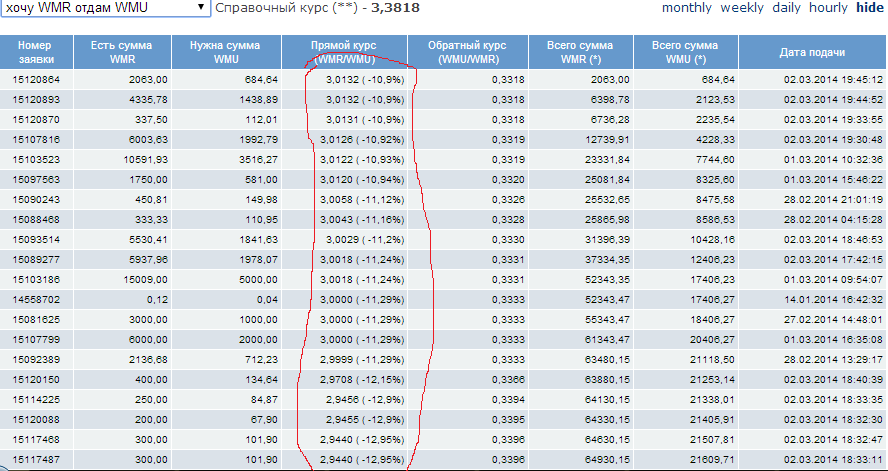Click the 'Нужна сумма WMU' column header
888x471 pixels.
(x=225, y=52)
